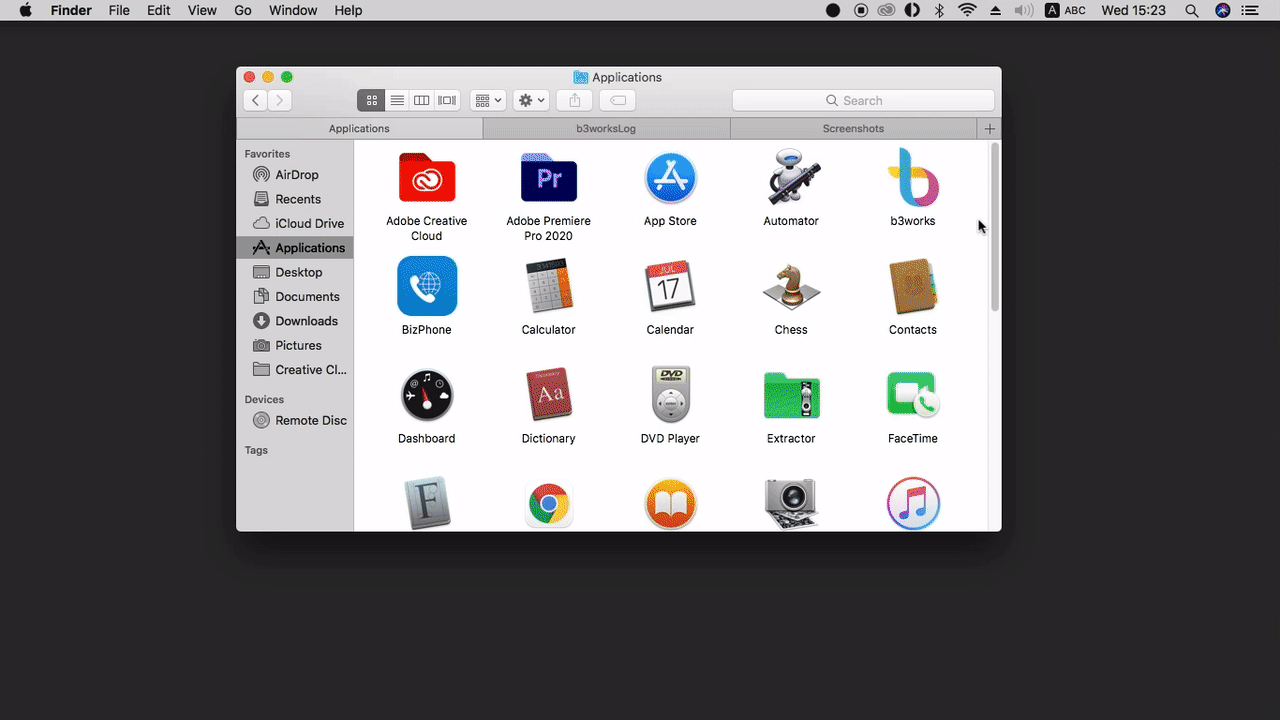Open the Window menu
1280x720 pixels.
coord(293,10)
